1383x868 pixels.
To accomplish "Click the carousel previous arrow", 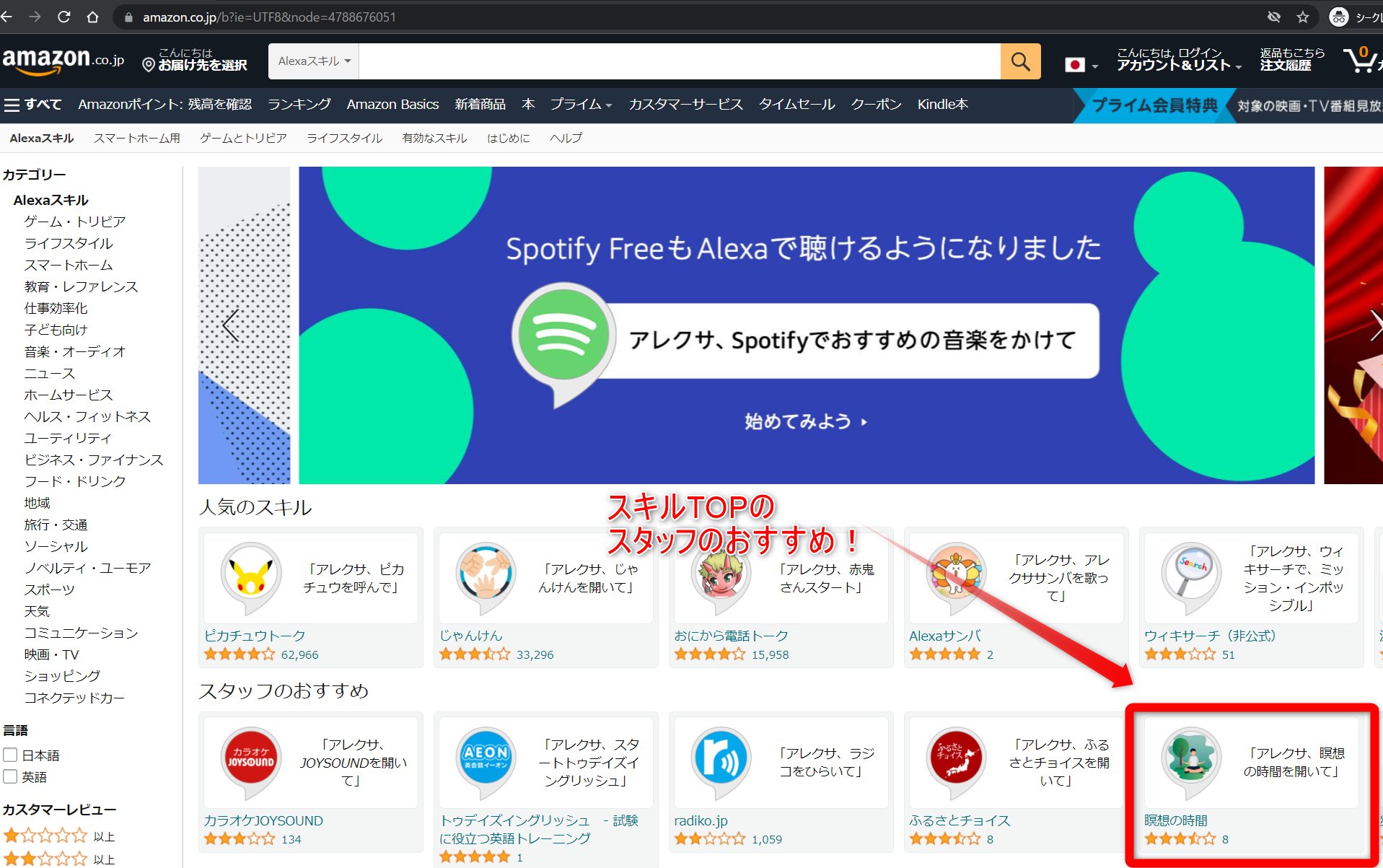I will (x=231, y=325).
